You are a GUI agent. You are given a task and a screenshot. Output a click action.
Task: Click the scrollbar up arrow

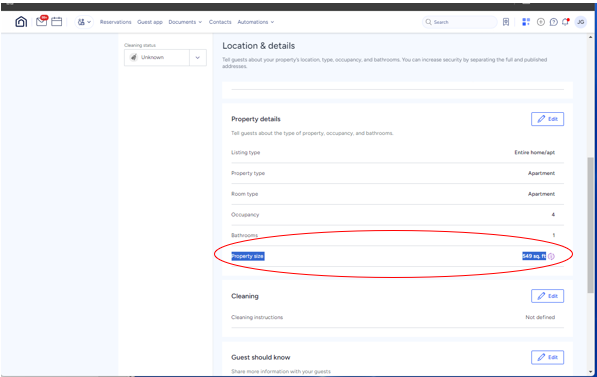click(x=591, y=37)
